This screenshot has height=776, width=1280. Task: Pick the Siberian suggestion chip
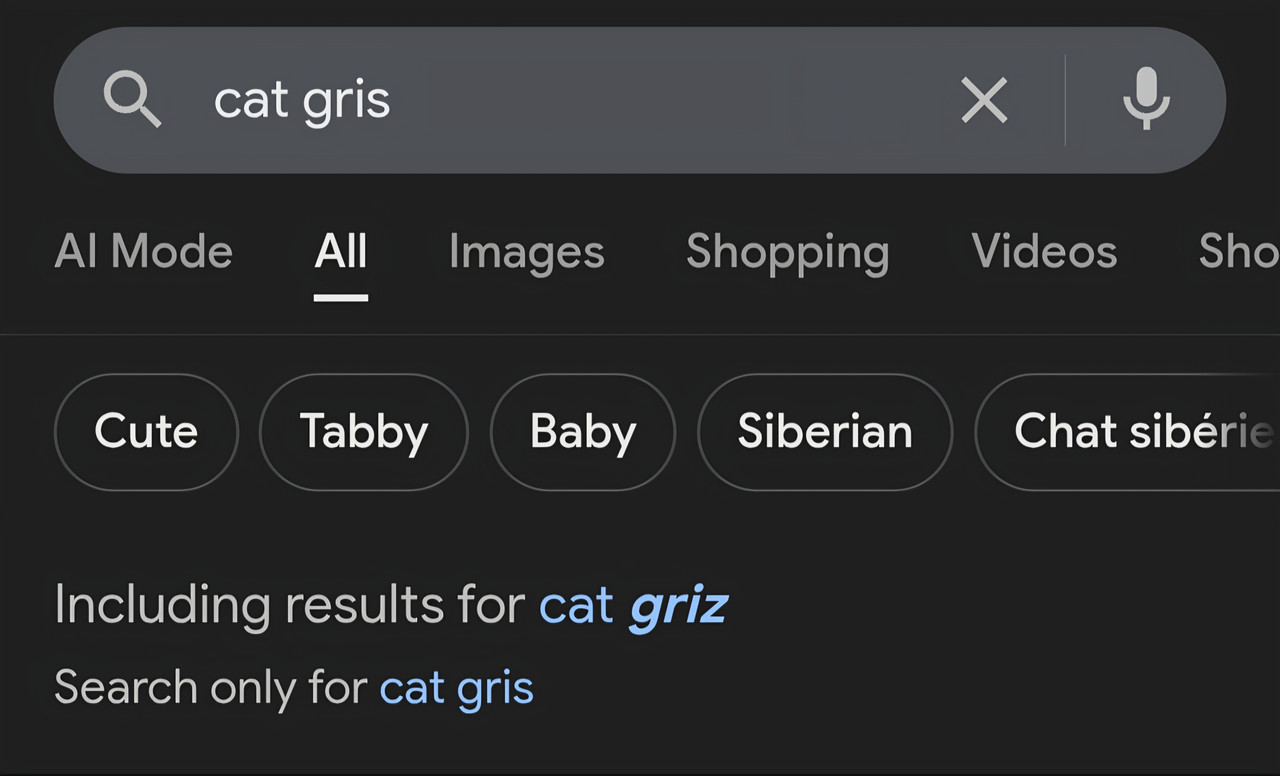(x=825, y=432)
